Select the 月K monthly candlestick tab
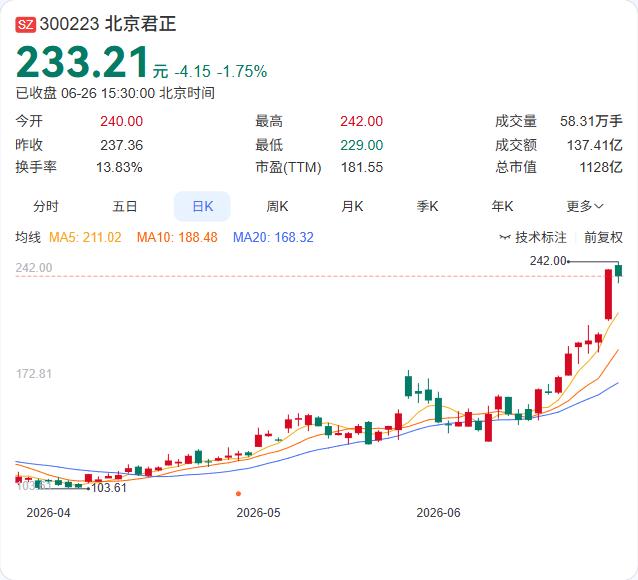 pos(352,206)
